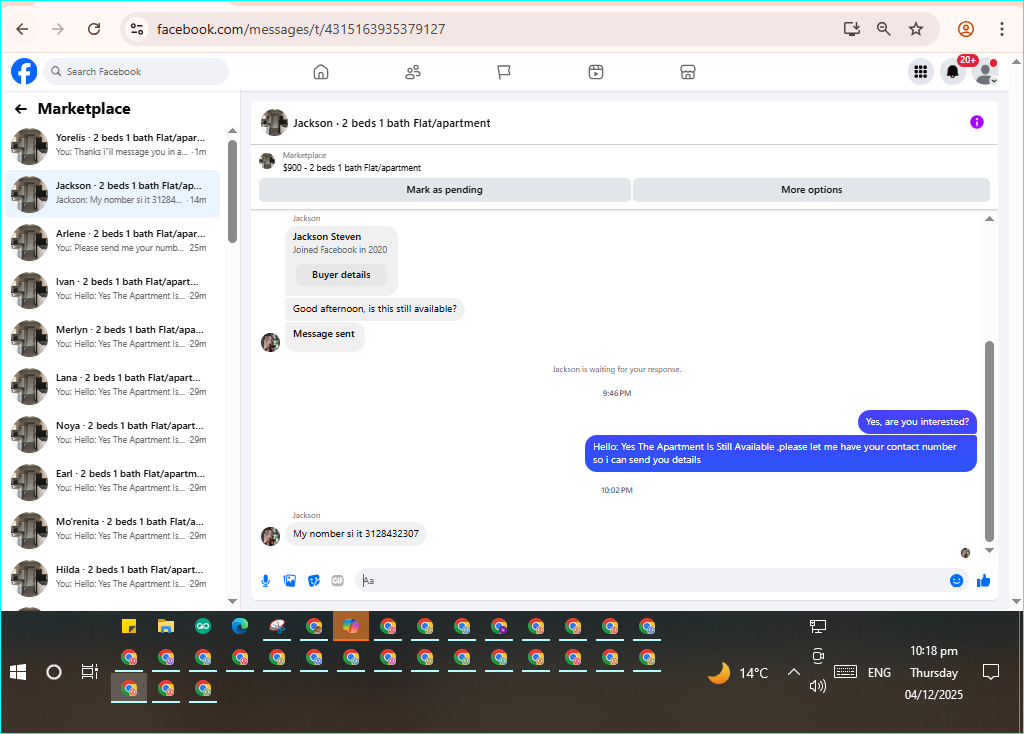Image resolution: width=1024 pixels, height=734 pixels.
Task: Choose a sticker for the message
Action: [314, 581]
